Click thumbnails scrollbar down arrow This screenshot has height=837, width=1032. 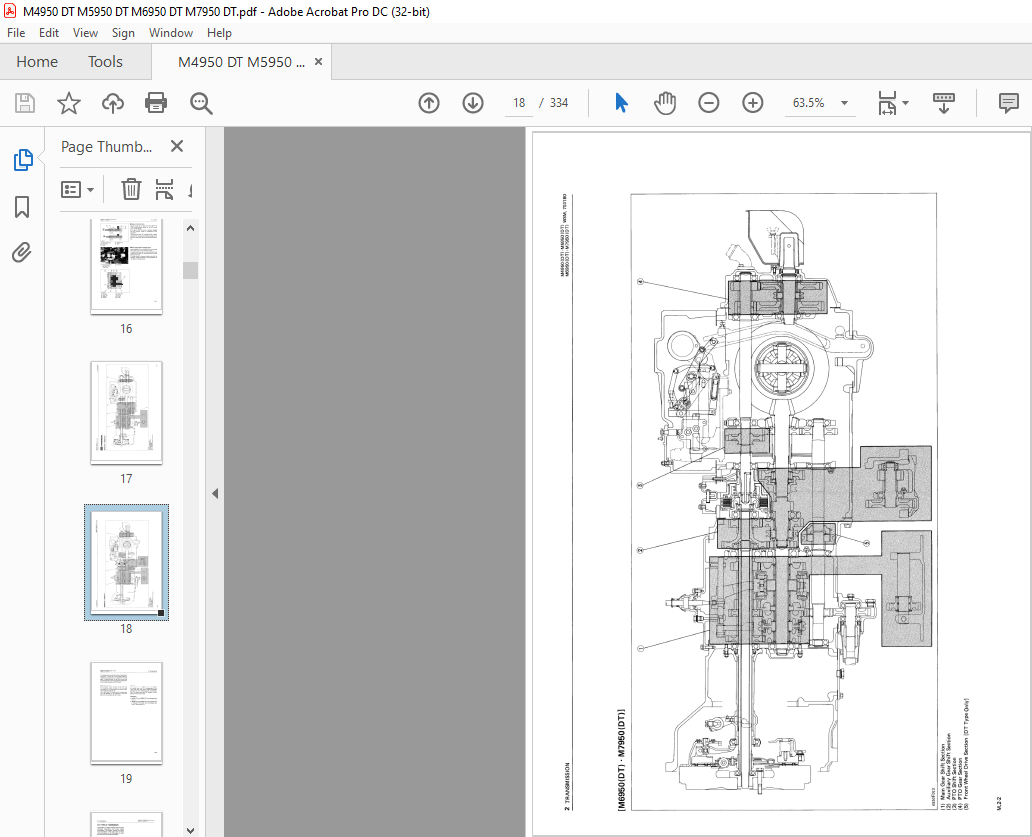pos(191,830)
